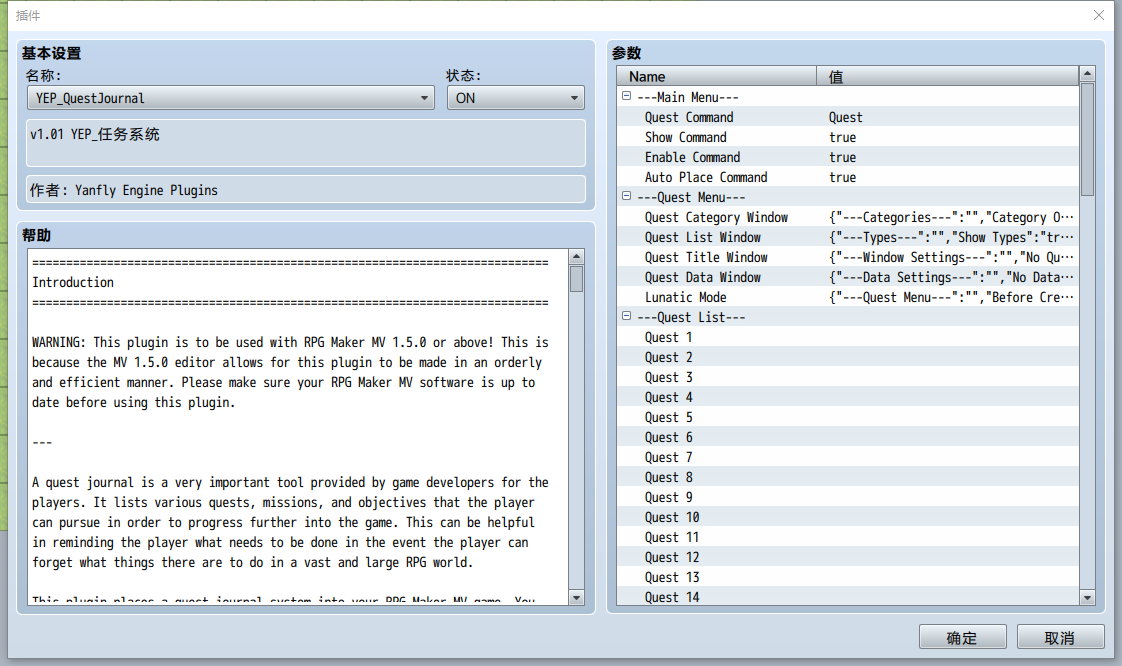Select the Quest Category Window parameter

pyautogui.click(x=848, y=217)
